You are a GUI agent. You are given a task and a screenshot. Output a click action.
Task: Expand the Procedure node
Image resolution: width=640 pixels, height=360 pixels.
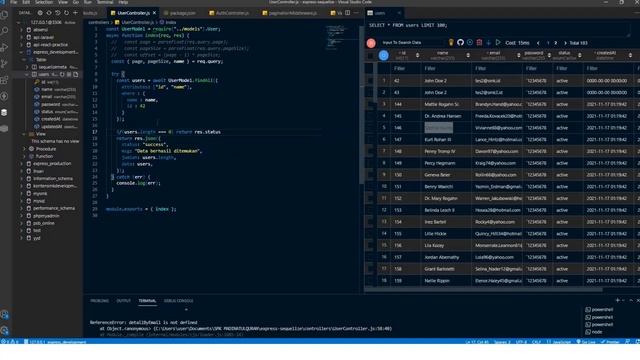(x=24, y=149)
